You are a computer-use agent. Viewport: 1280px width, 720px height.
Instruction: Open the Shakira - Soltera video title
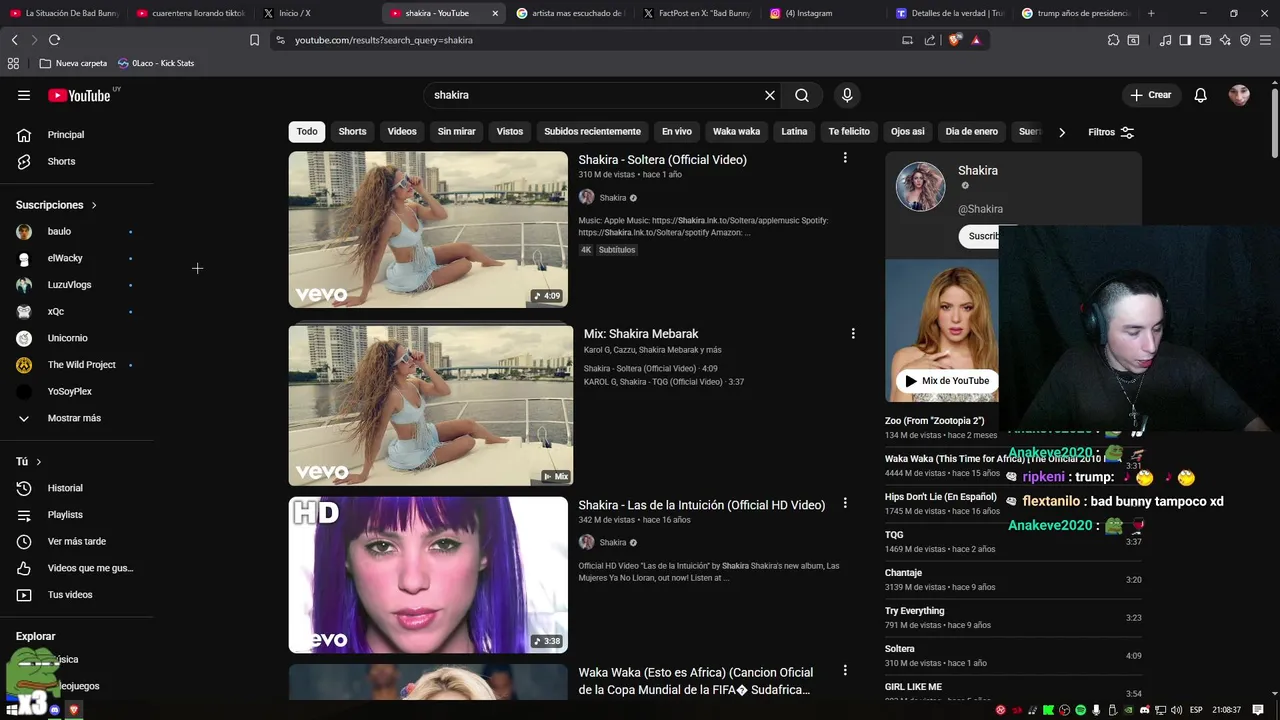662,160
